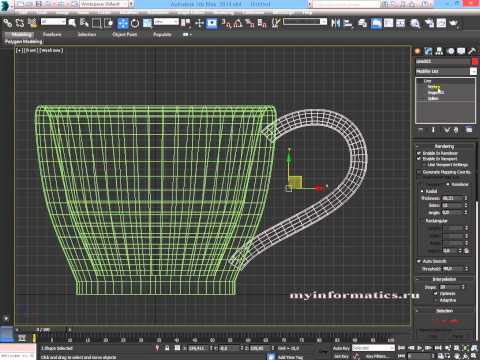Viewport: 480px width, 360px height.
Task: Open the Selection ribbon tab
Action: click(87, 34)
